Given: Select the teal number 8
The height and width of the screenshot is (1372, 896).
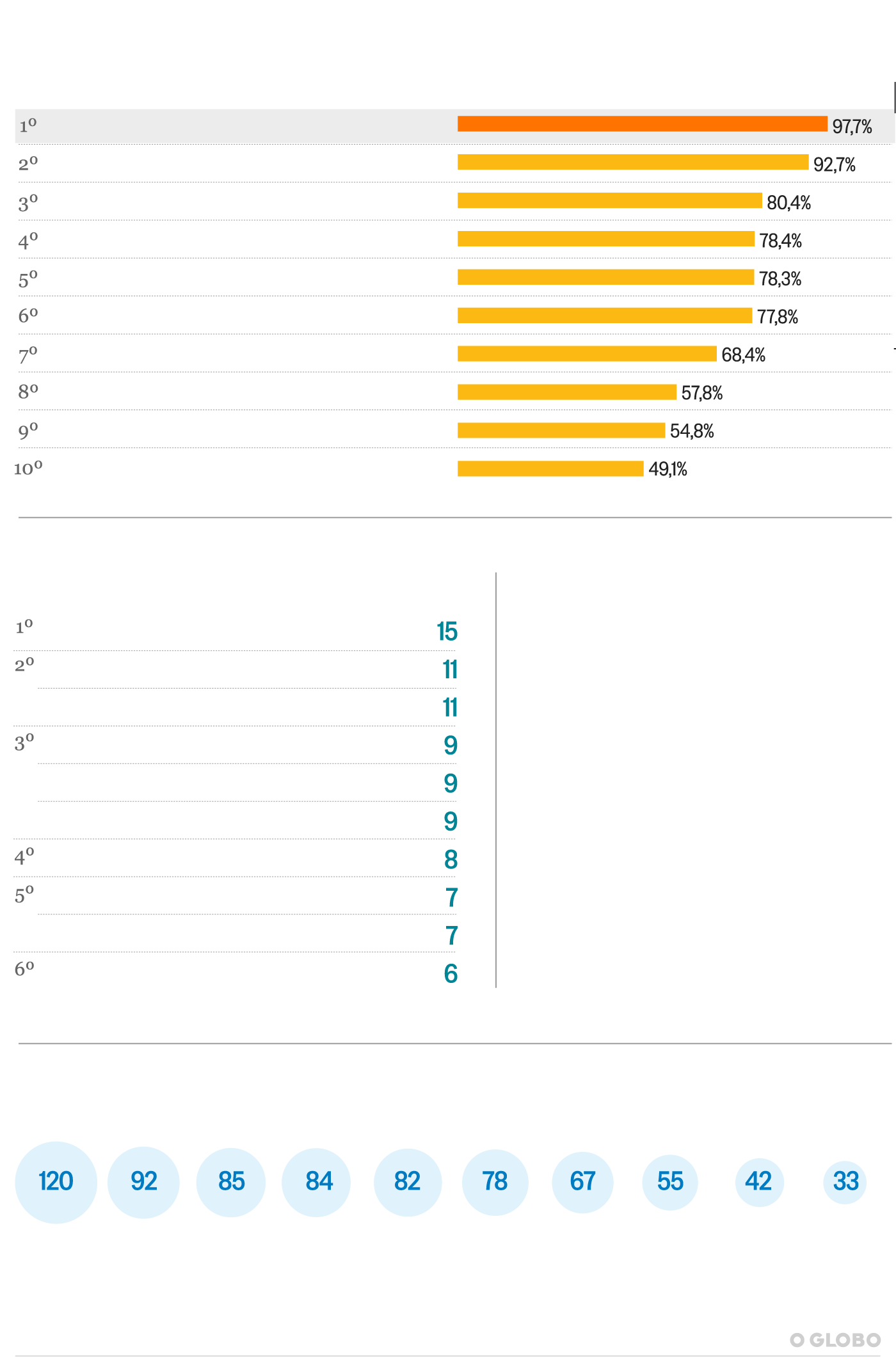Looking at the screenshot, I should tap(451, 859).
